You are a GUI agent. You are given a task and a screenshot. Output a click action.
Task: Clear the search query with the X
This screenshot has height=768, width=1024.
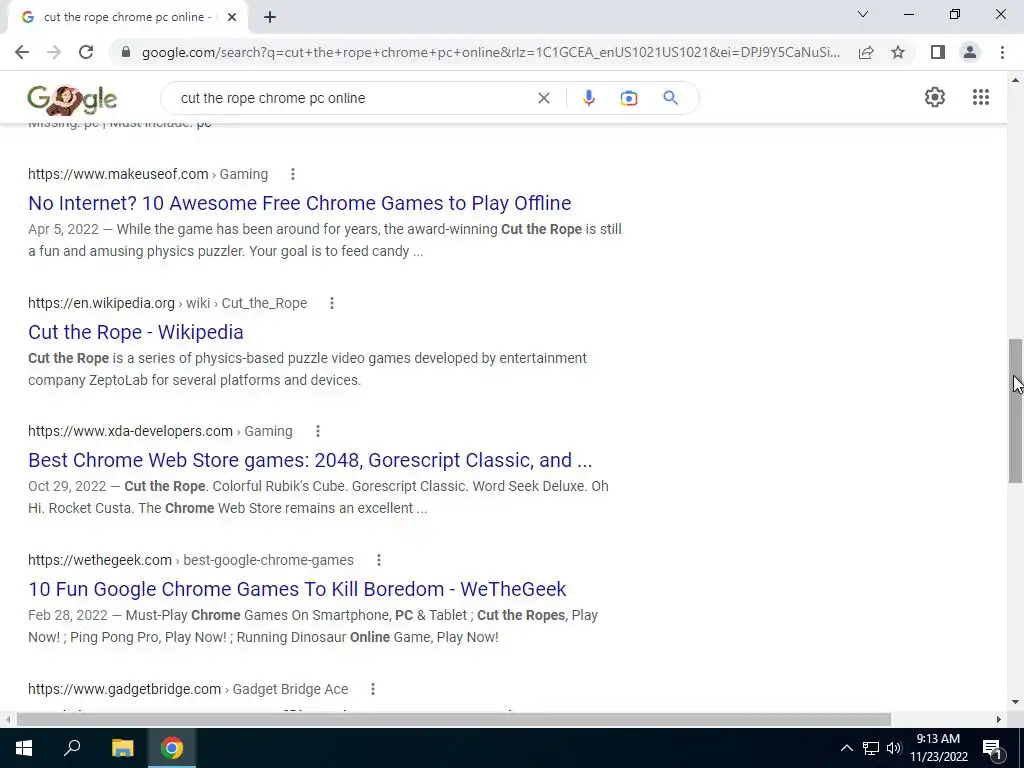point(543,98)
